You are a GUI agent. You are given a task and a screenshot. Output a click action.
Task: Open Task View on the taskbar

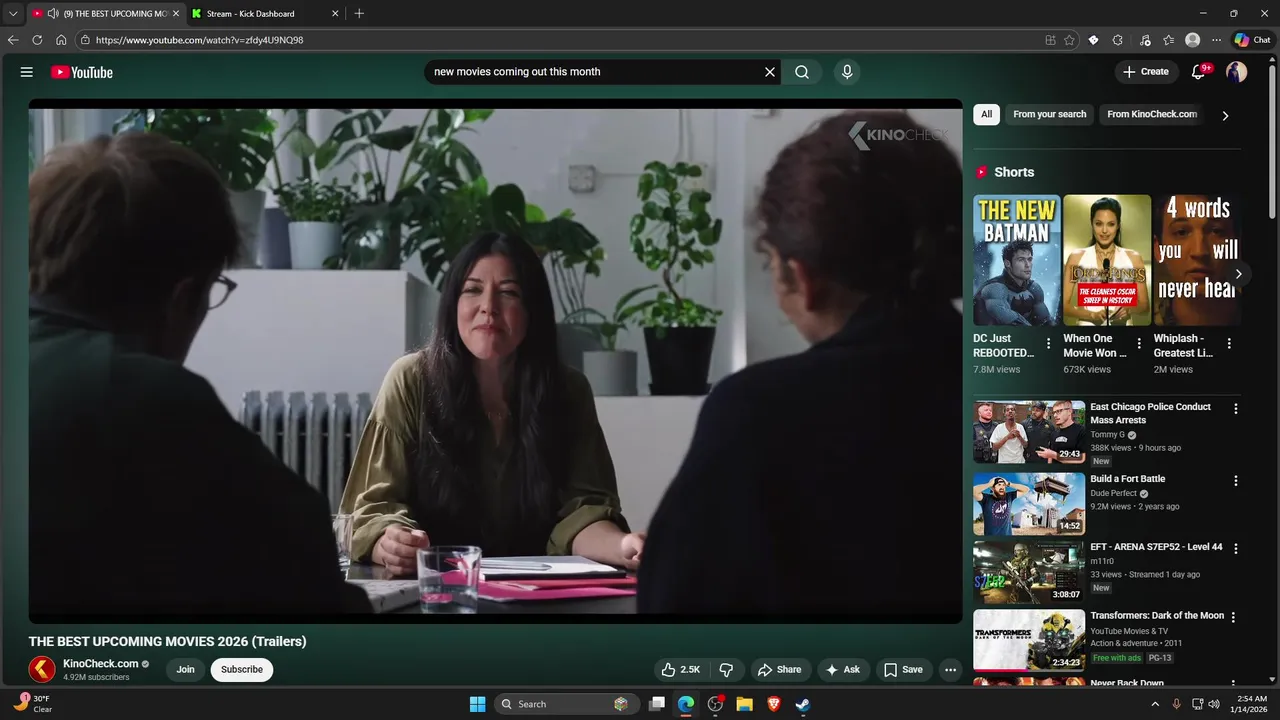pyautogui.click(x=657, y=704)
